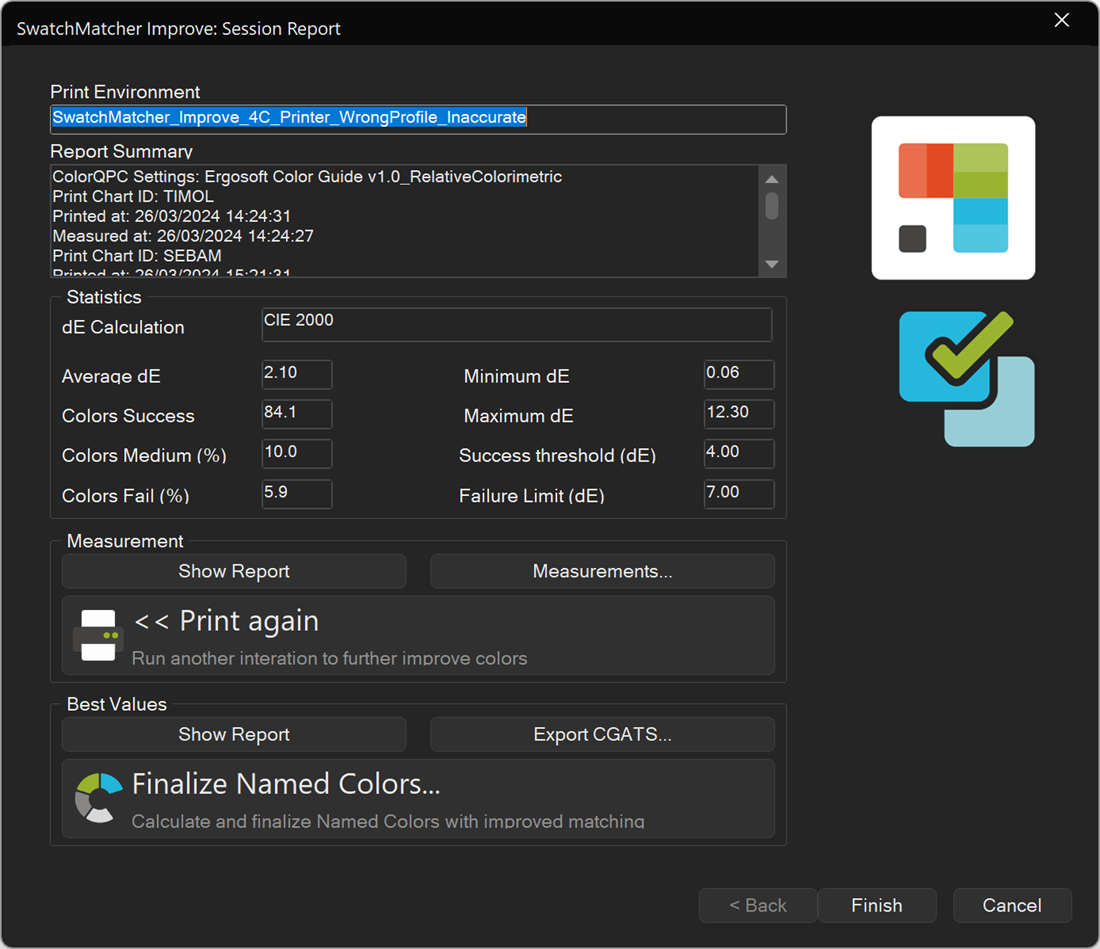Click the Best Values group label
Viewport: 1100px width, 949px height.
point(116,704)
